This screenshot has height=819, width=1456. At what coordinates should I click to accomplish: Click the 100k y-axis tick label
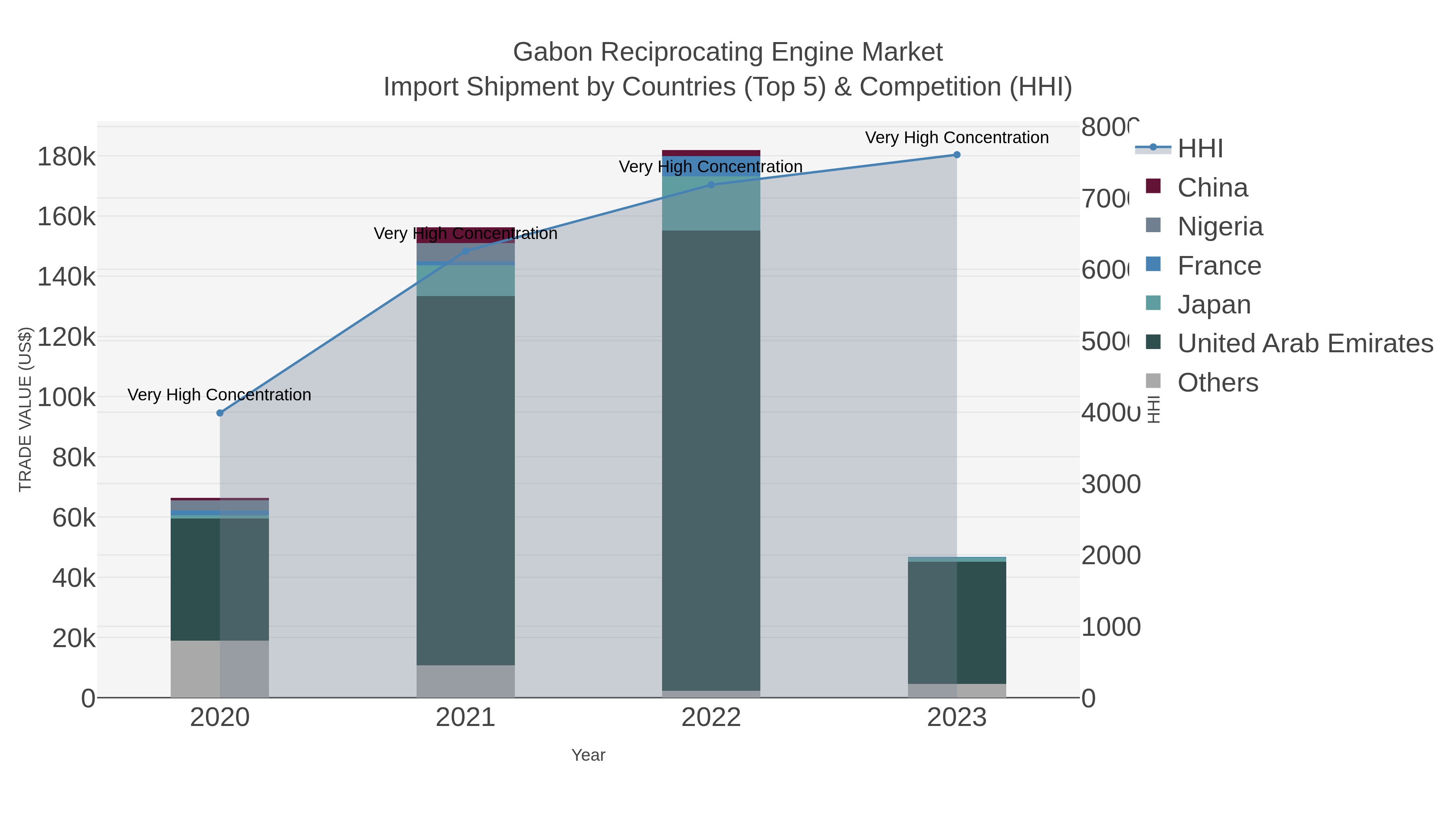tap(67, 397)
